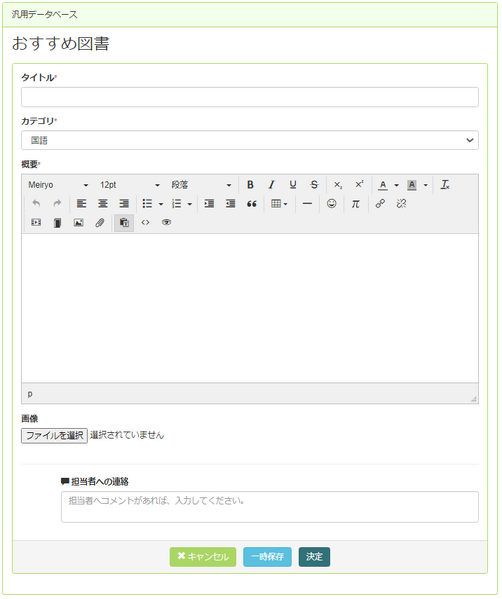Open the 12pt font size dropdown

130,185
